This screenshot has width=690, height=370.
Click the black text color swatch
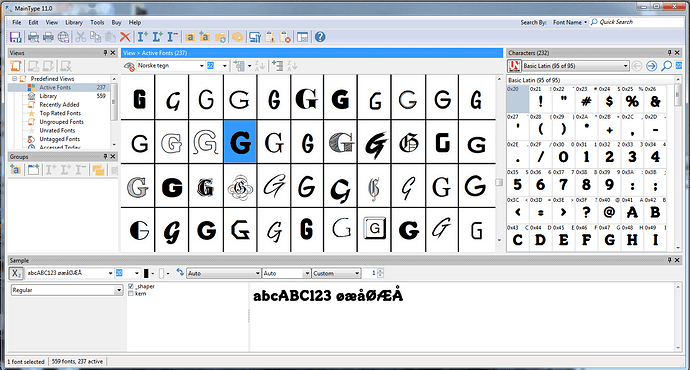[146, 273]
